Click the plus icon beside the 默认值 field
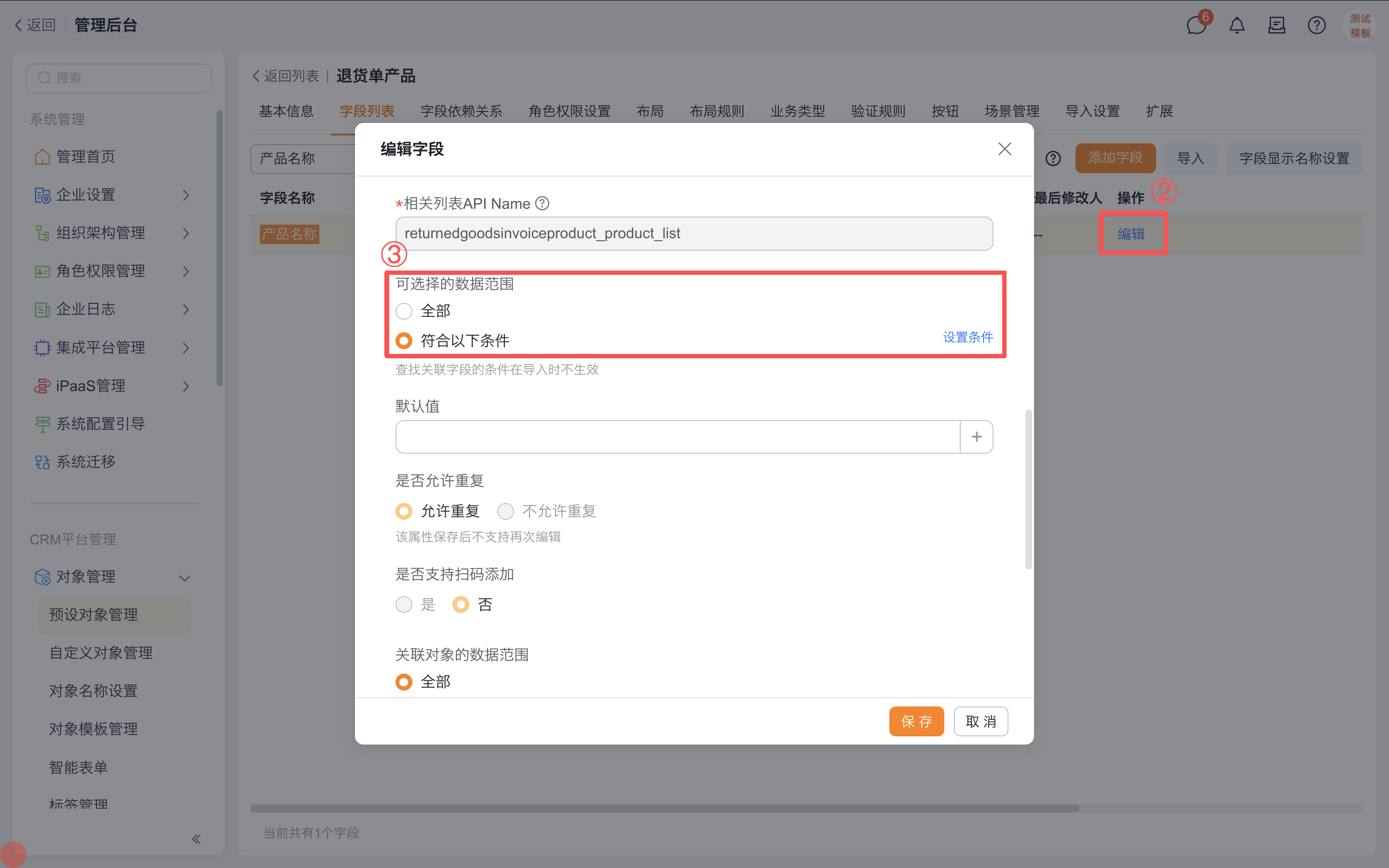This screenshot has height=868, width=1389. click(976, 436)
